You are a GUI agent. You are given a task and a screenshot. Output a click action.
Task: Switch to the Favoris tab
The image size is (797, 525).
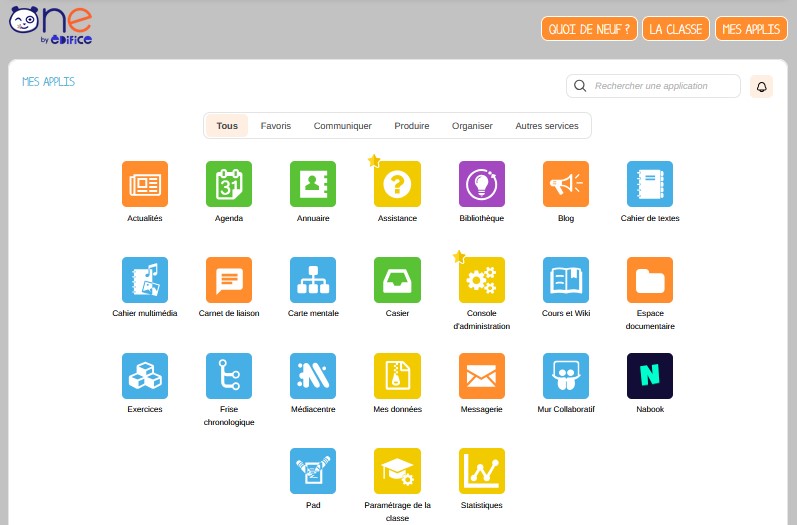pos(275,126)
